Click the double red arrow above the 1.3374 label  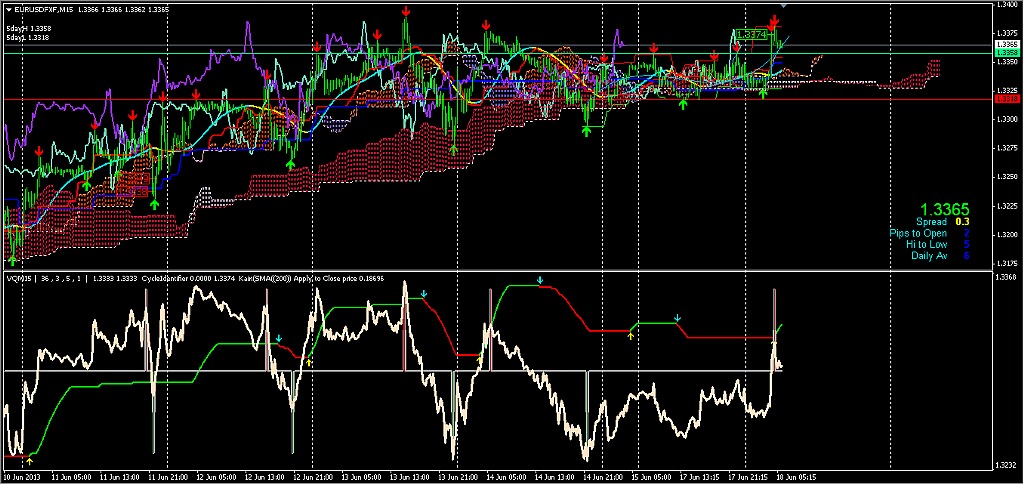[775, 20]
